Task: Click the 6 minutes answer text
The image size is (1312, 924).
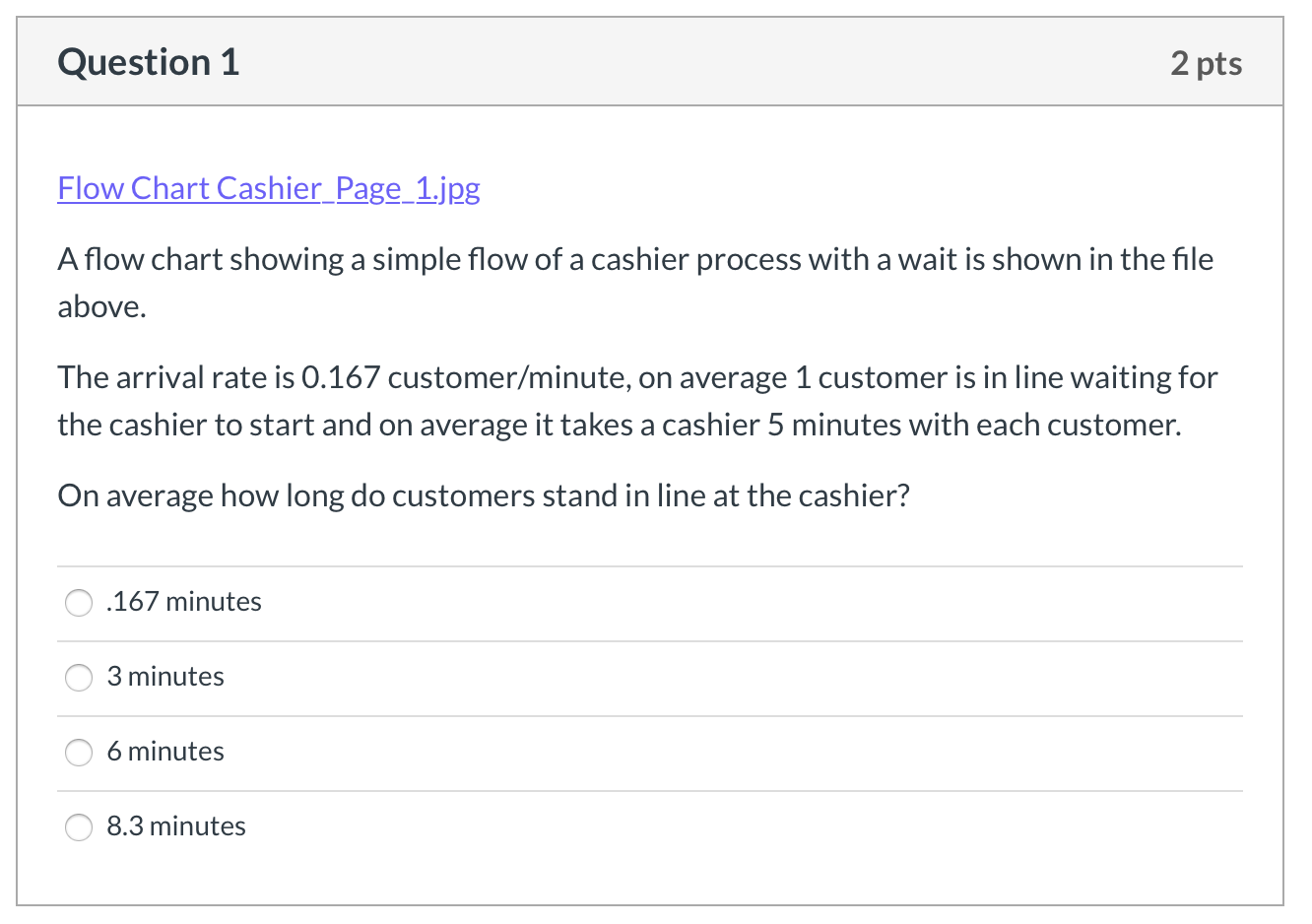Action: [x=165, y=752]
